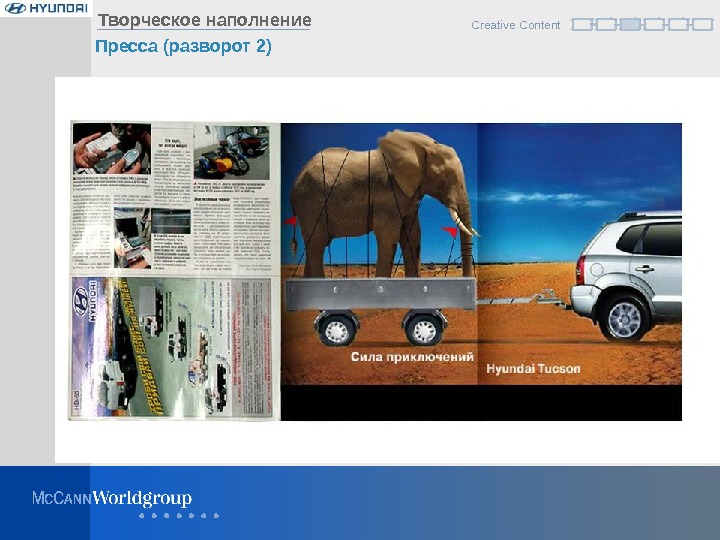Viewport: 720px width, 540px height.
Task: Click the McCann Worldgroup logo
Action: pyautogui.click(x=112, y=499)
